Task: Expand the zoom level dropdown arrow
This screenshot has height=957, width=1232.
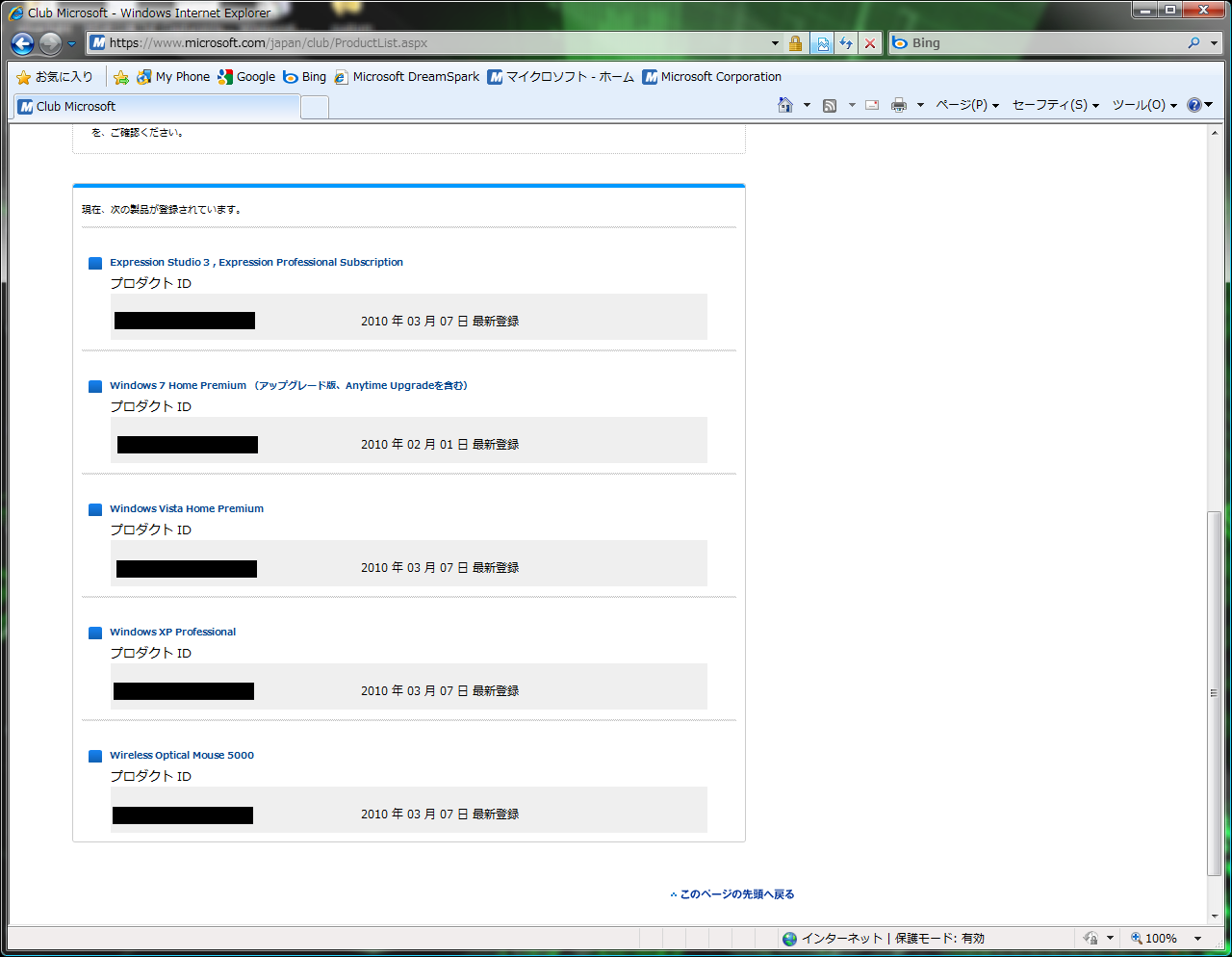Action: point(1197,939)
